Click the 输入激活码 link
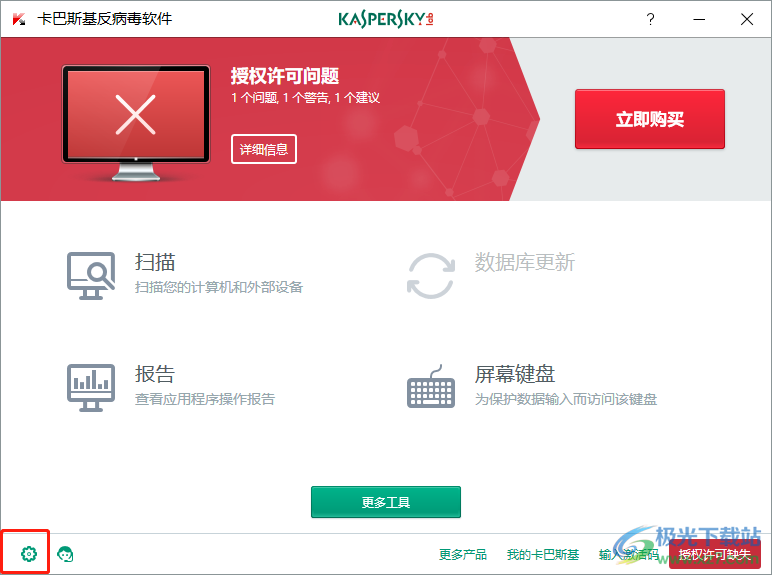Viewport: 772px width, 575px height. click(x=629, y=555)
